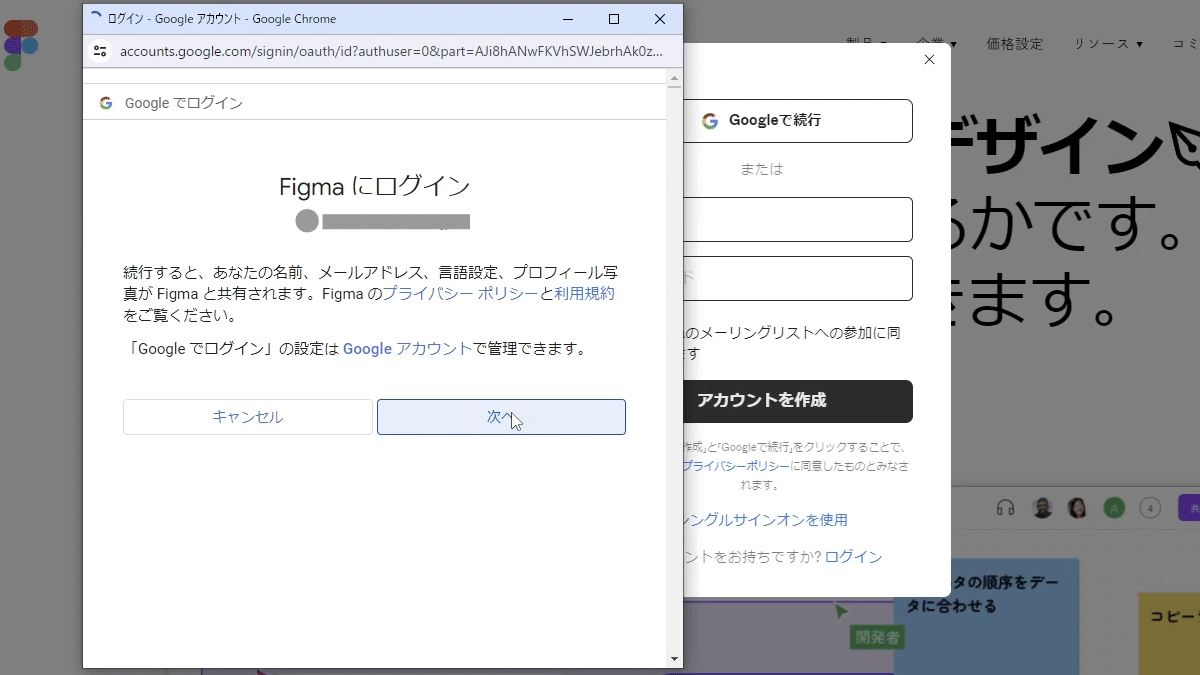Click the collaborator count 4 badge
The width and height of the screenshot is (1200, 675).
click(1150, 508)
